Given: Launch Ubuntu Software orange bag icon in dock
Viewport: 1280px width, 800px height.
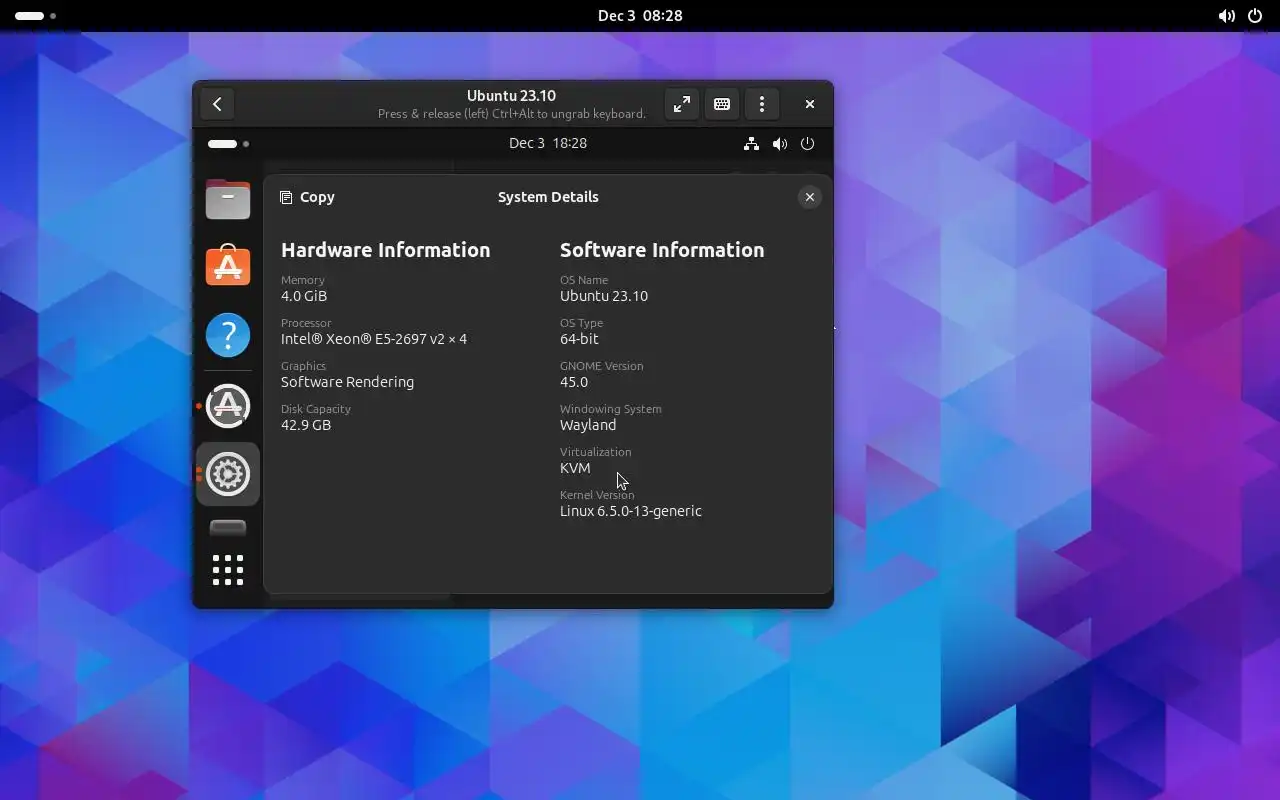Looking at the screenshot, I should point(228,266).
